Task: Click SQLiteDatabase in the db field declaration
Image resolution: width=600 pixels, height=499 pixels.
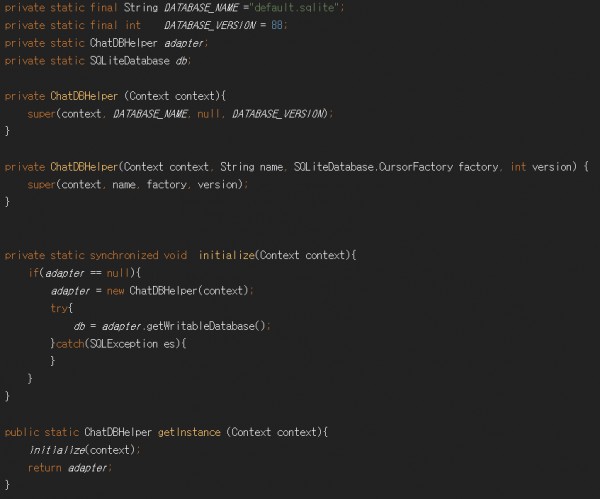Action: [x=130, y=60]
